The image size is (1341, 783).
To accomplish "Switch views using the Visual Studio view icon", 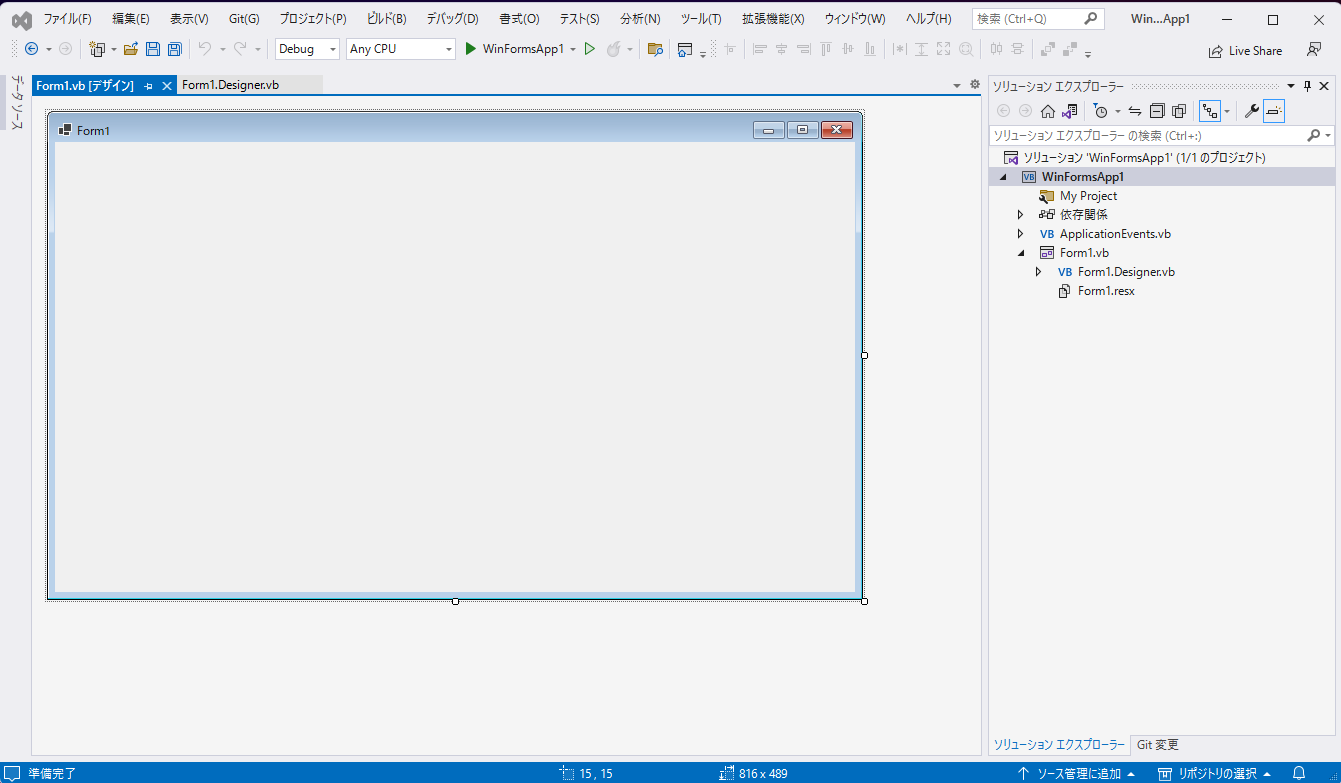I will pyautogui.click(x=1069, y=111).
